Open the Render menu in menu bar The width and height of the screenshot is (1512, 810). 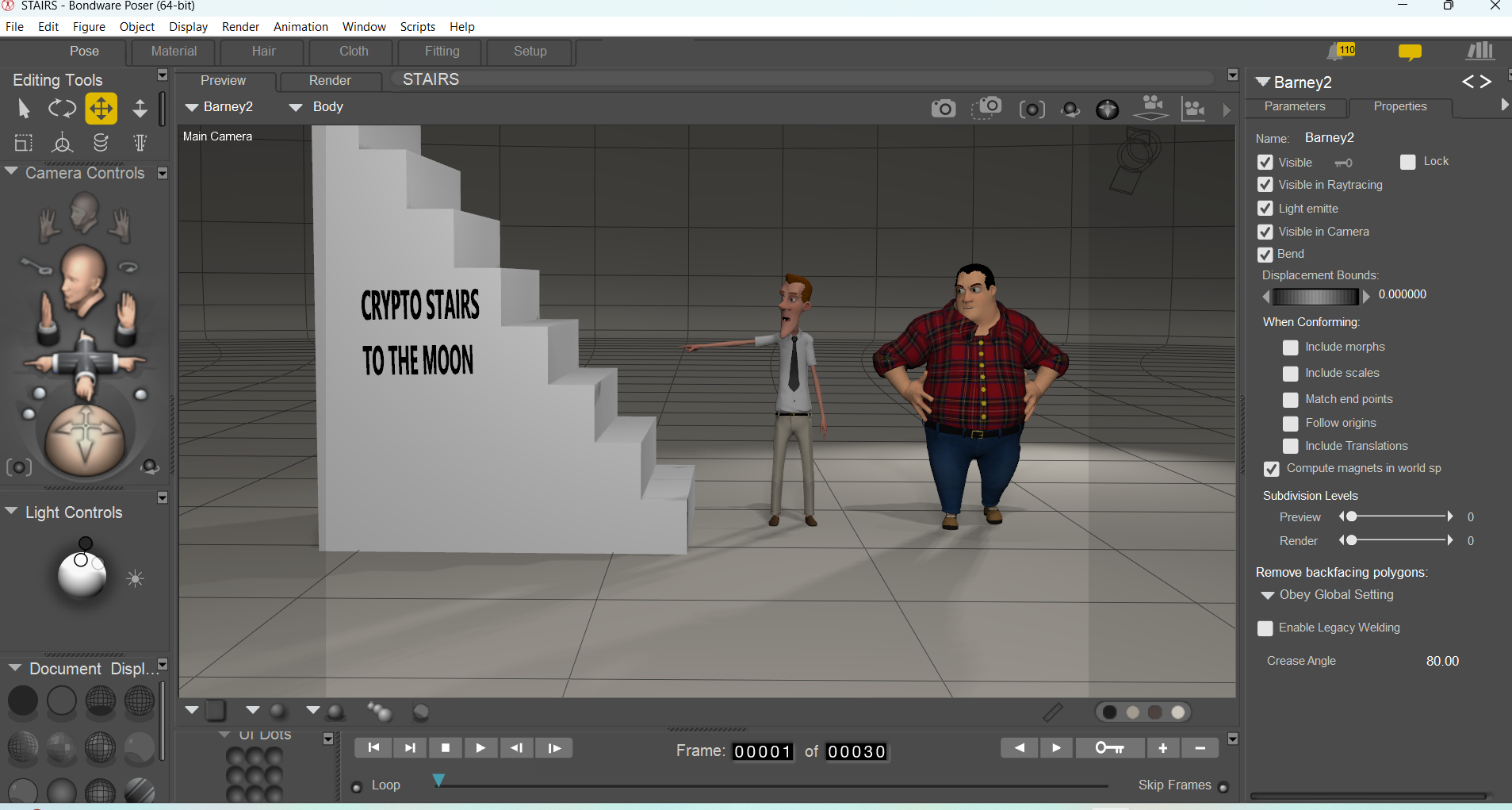coord(240,27)
